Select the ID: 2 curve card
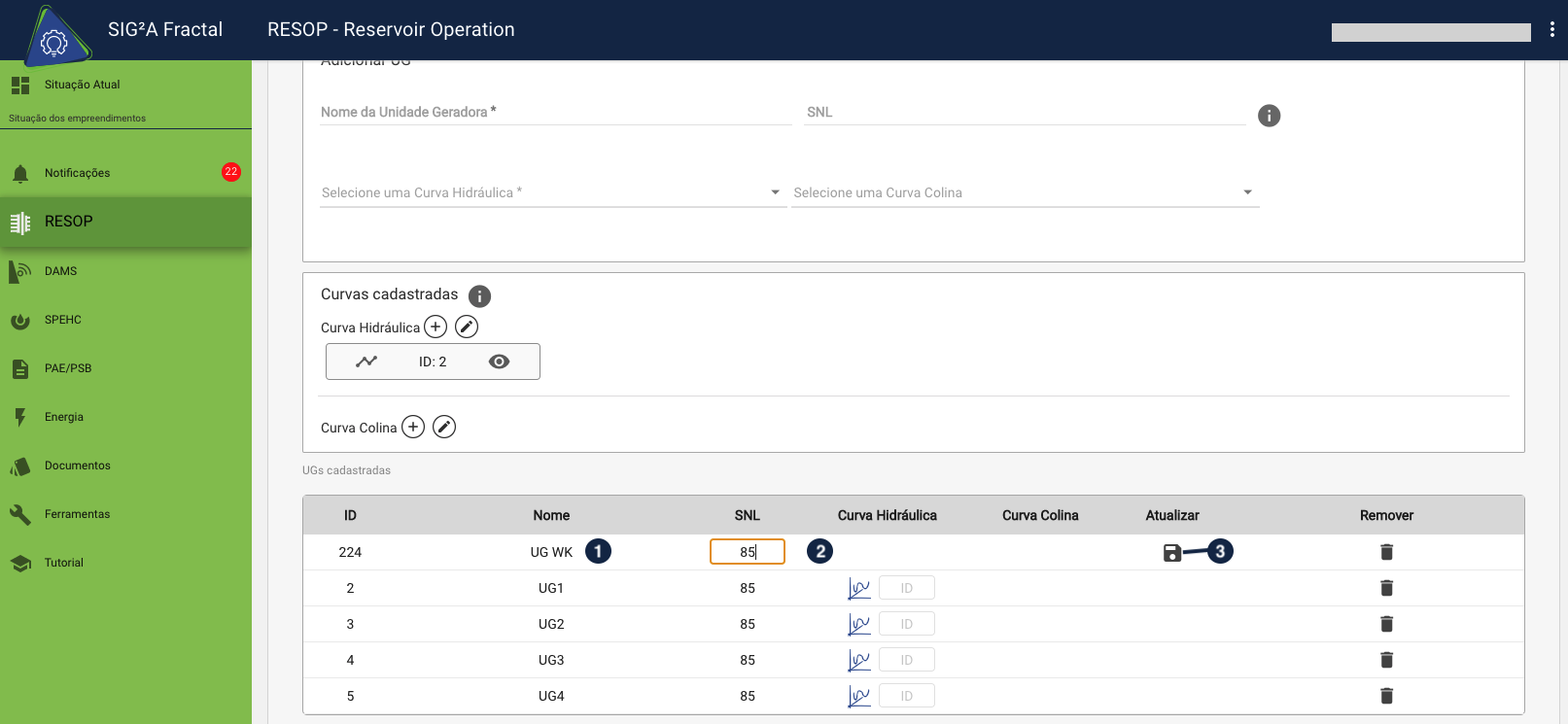This screenshot has height=724, width=1568. (432, 362)
